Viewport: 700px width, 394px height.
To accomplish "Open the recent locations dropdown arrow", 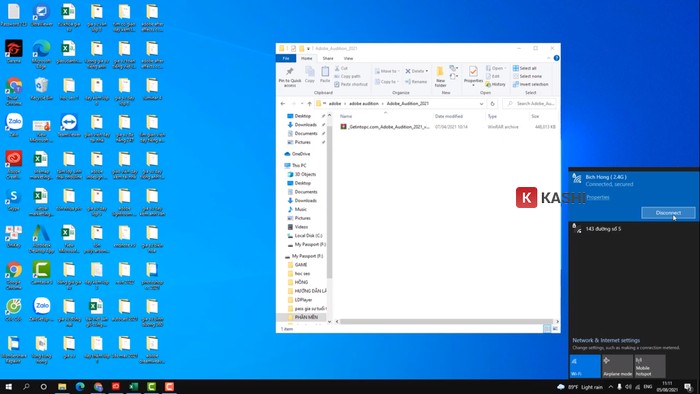I will pos(302,104).
